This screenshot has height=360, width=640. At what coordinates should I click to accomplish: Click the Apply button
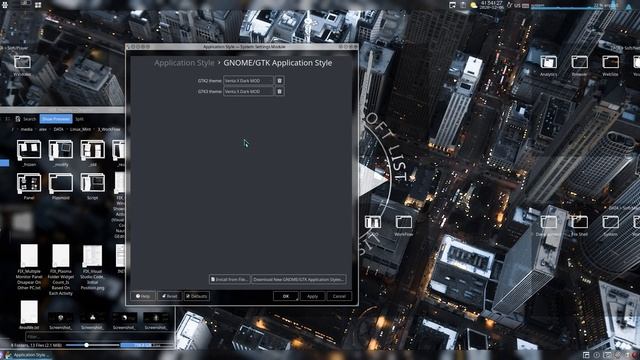click(312, 296)
